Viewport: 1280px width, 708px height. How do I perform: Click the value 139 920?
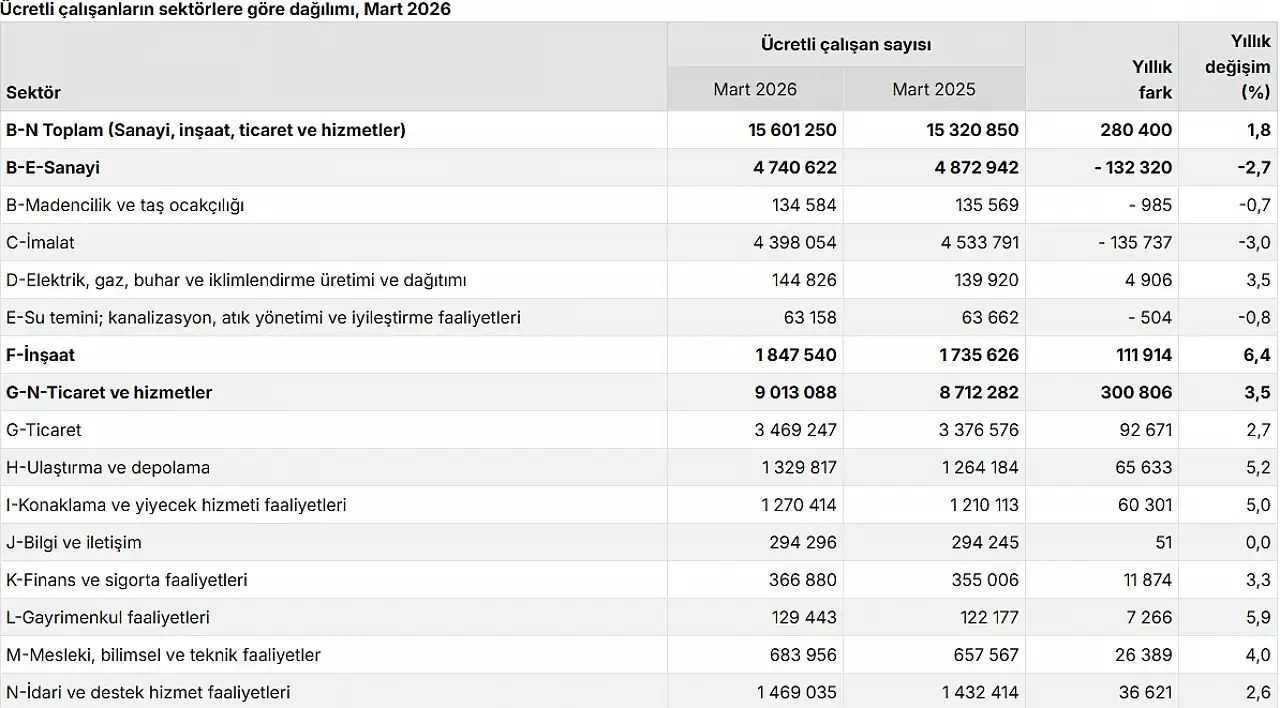click(x=987, y=280)
